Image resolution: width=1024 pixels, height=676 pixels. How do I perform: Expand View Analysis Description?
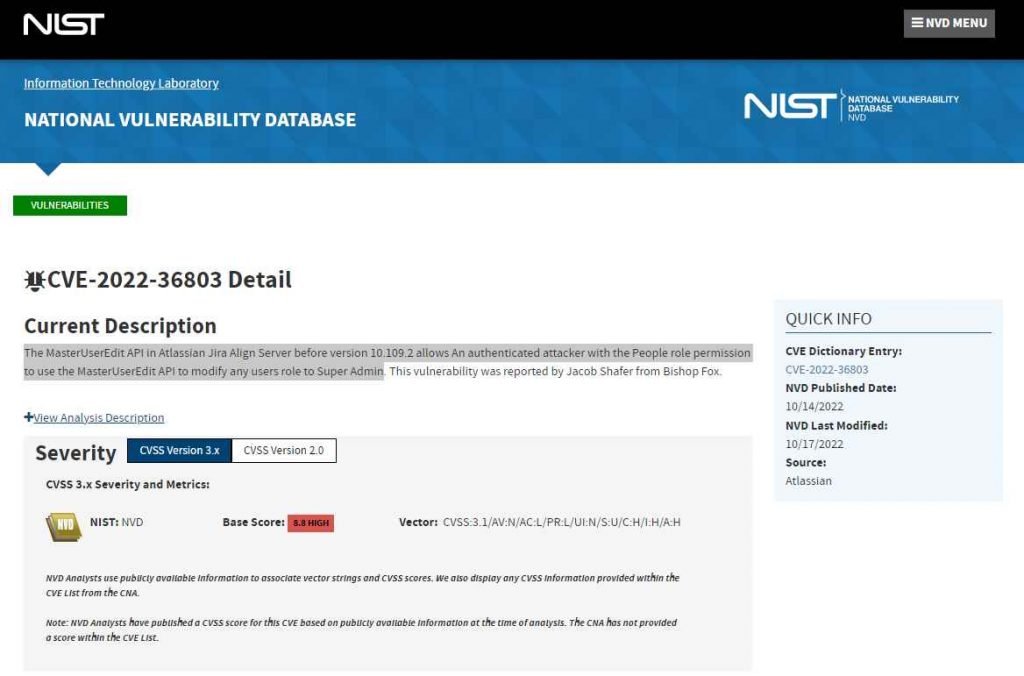coord(94,417)
